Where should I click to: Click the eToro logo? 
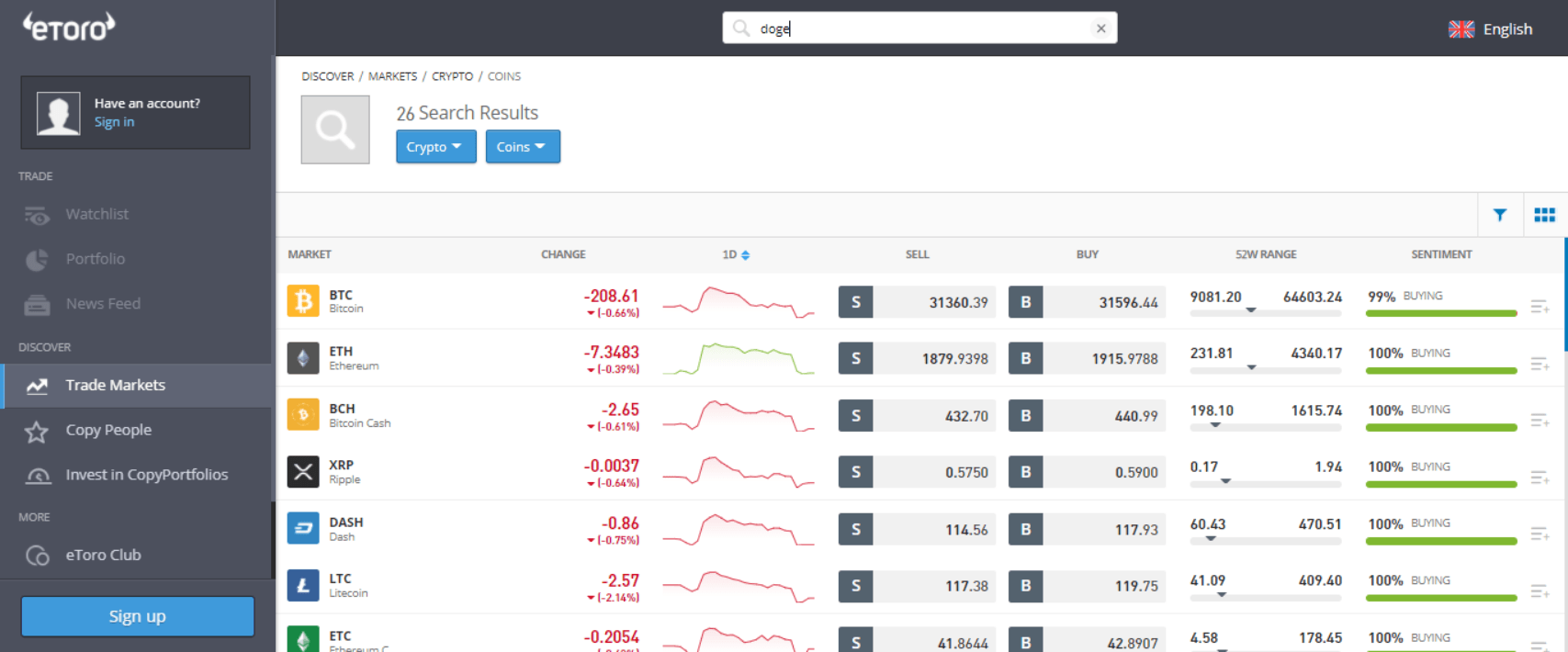pyautogui.click(x=69, y=27)
